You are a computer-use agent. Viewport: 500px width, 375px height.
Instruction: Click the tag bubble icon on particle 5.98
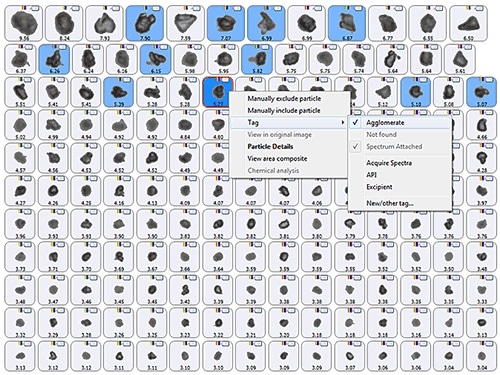(x=196, y=47)
